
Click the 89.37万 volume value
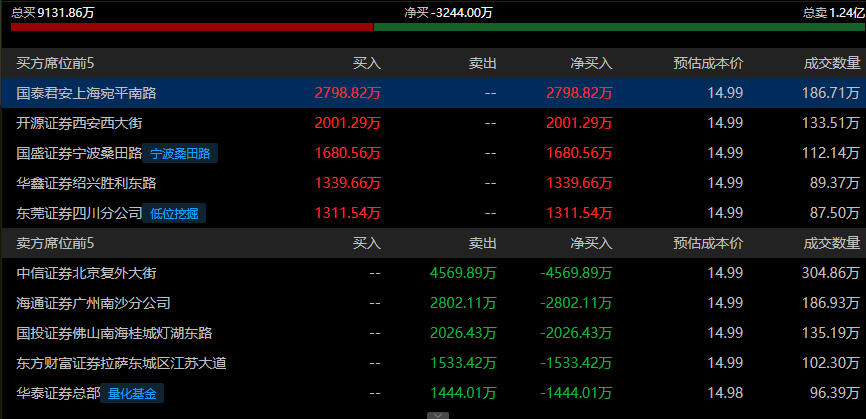835,183
